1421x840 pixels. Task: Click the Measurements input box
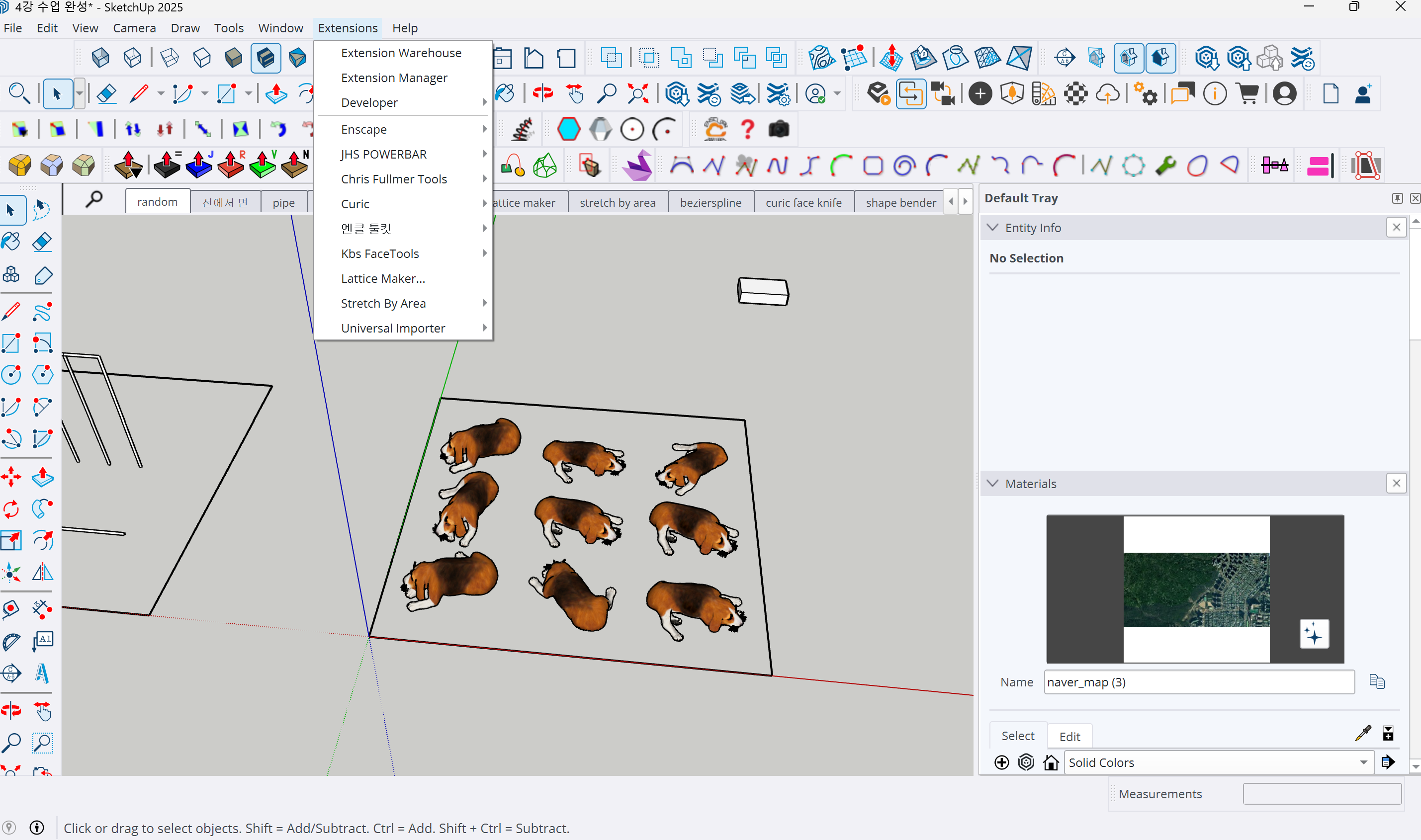click(x=1322, y=794)
